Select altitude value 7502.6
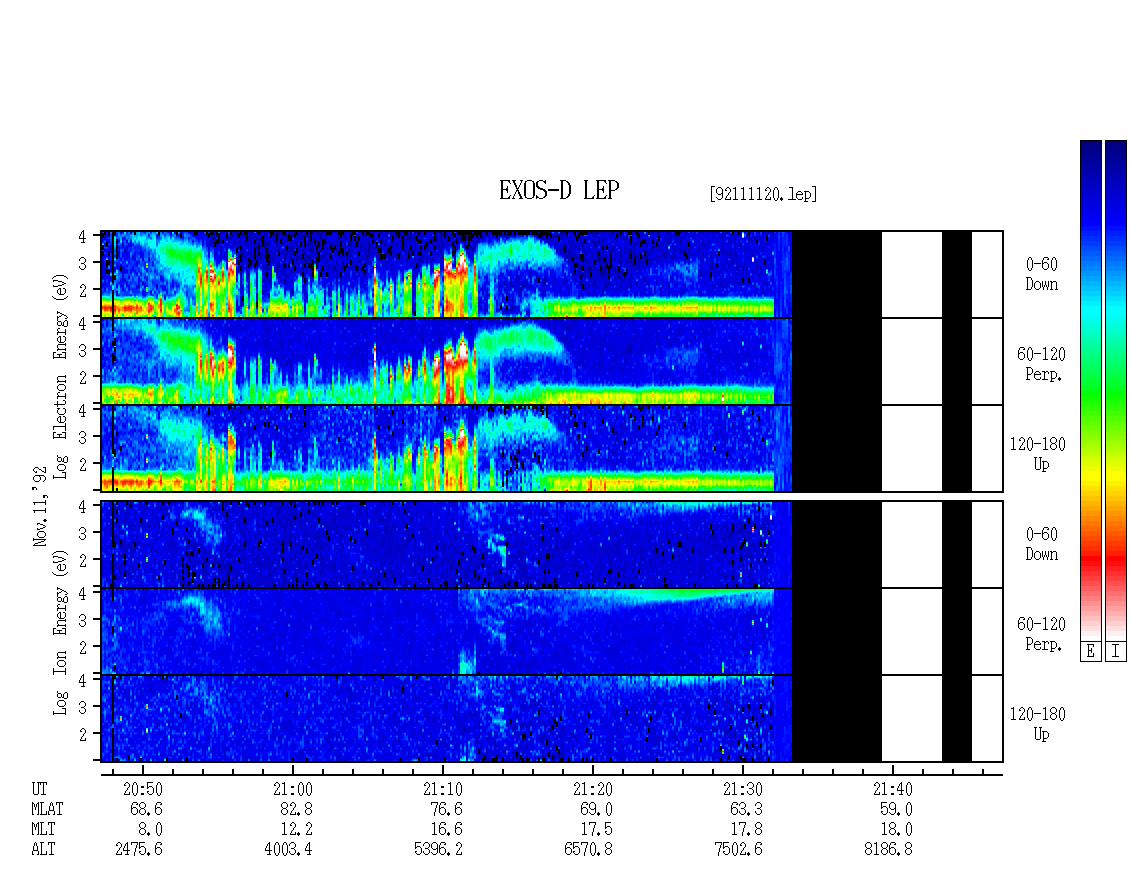Image resolution: width=1130 pixels, height=875 pixels. coord(738,850)
